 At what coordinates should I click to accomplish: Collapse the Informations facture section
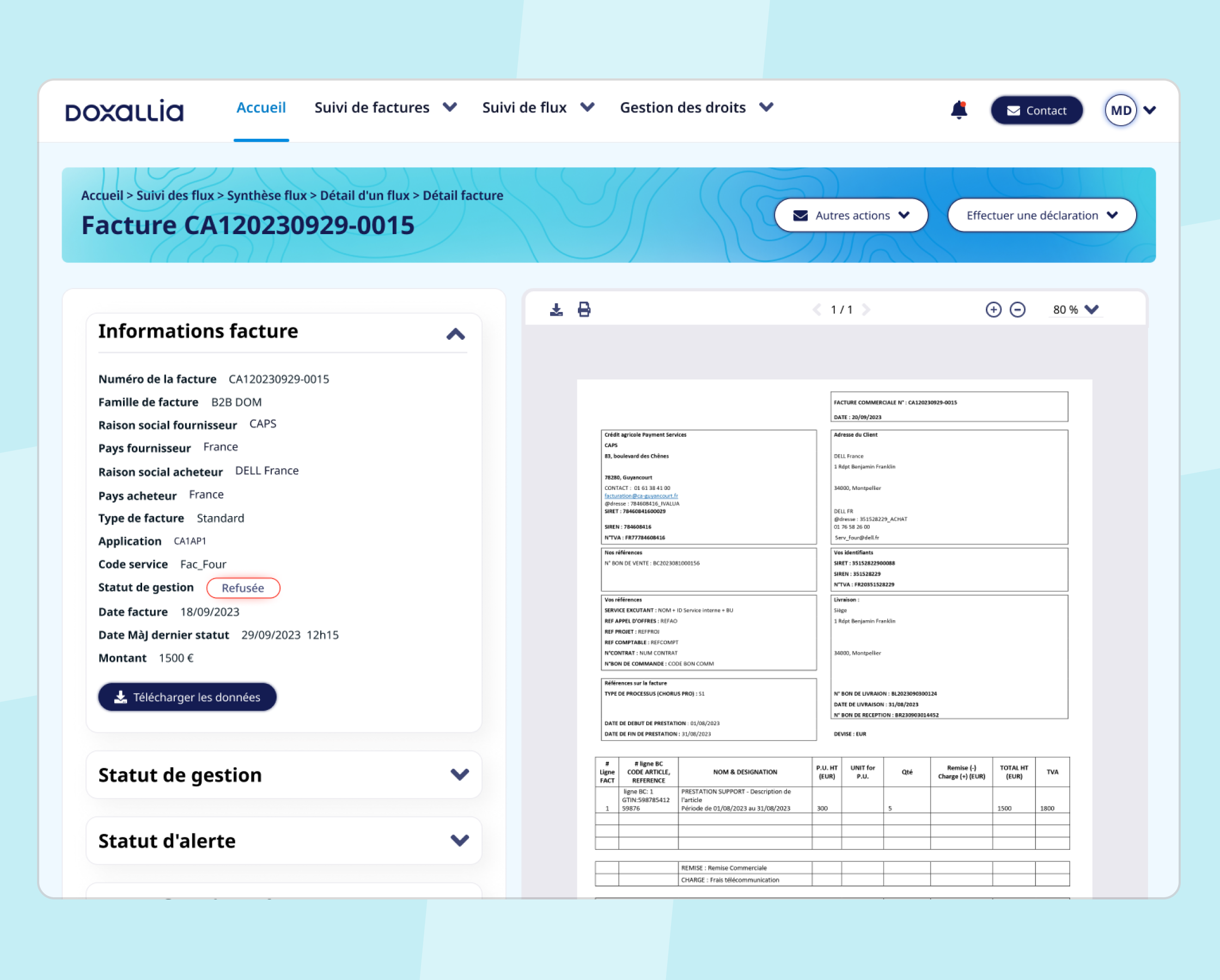[455, 334]
